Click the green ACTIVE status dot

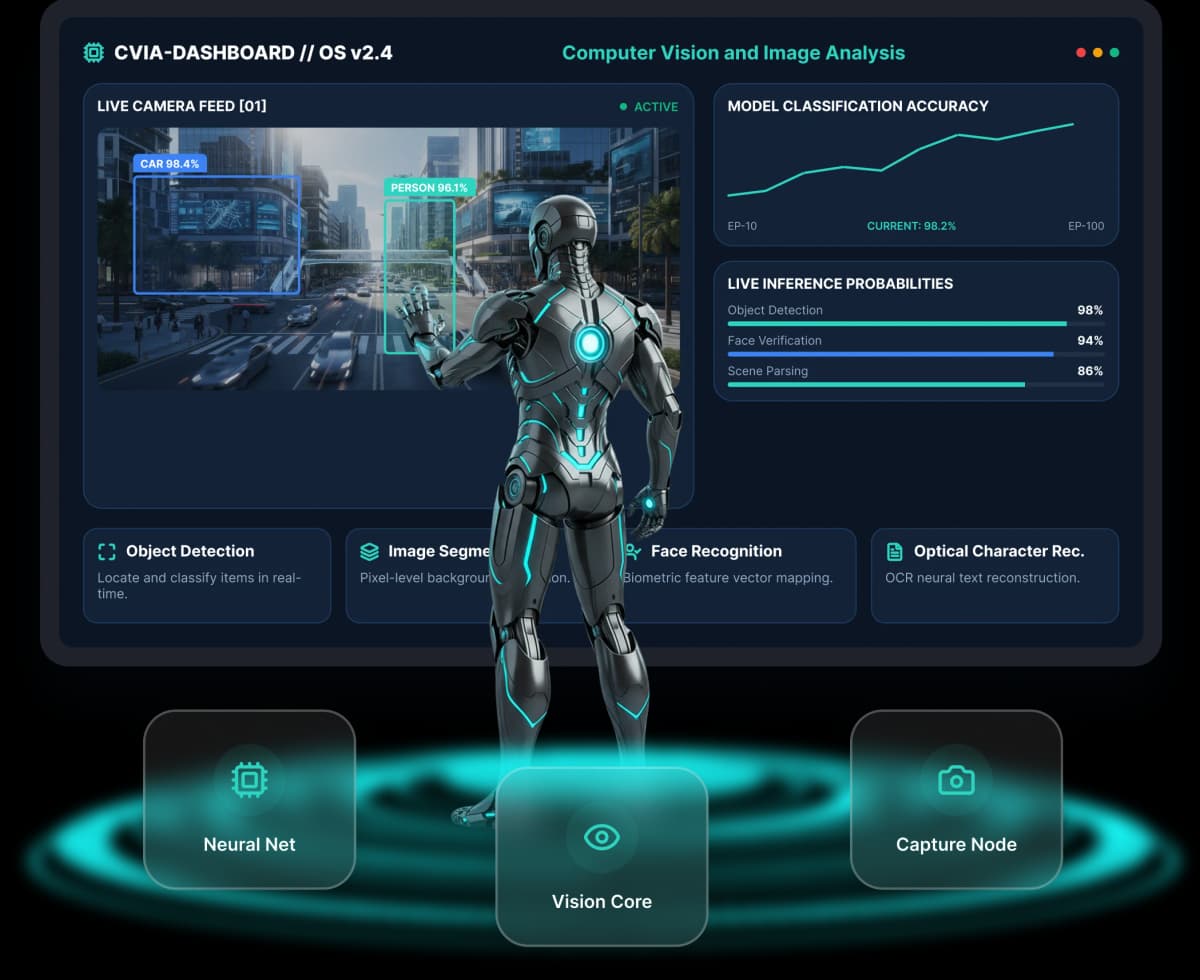point(623,106)
